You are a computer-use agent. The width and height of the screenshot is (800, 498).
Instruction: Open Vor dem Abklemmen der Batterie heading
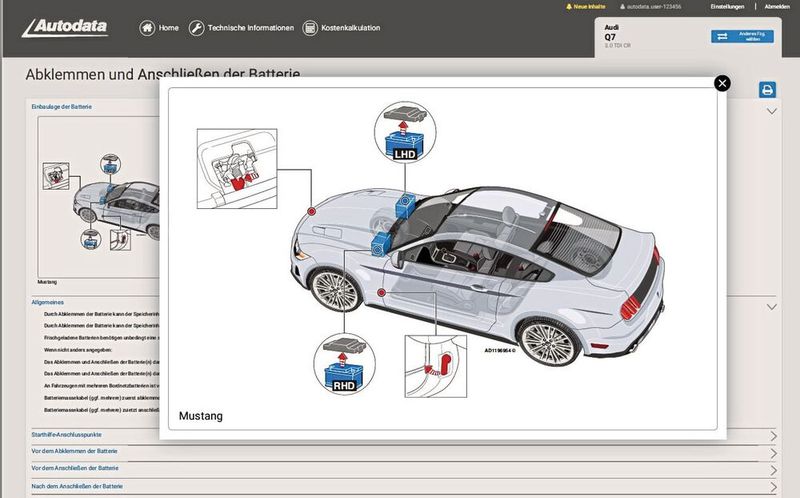pyautogui.click(x=74, y=451)
